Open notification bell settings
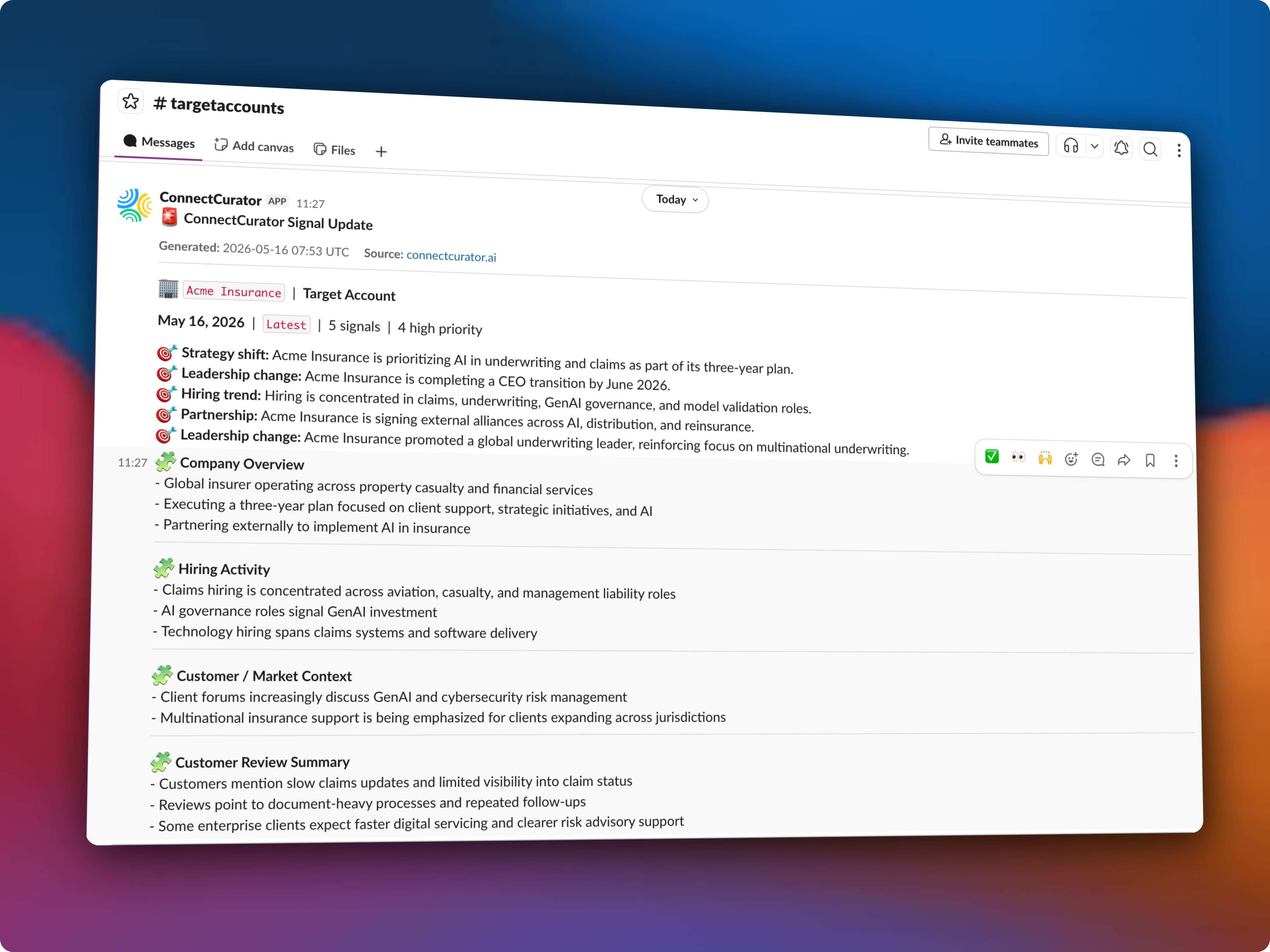This screenshot has height=952, width=1270. click(1121, 148)
